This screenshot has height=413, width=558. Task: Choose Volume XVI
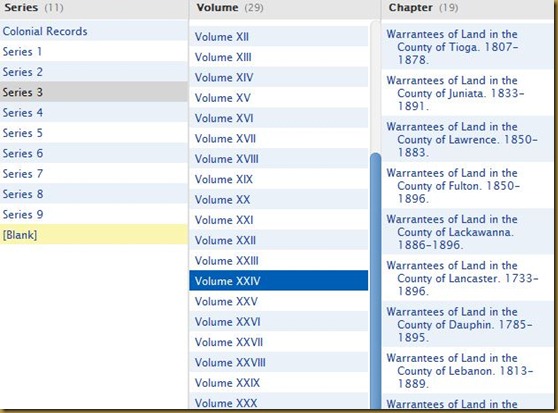(x=279, y=118)
